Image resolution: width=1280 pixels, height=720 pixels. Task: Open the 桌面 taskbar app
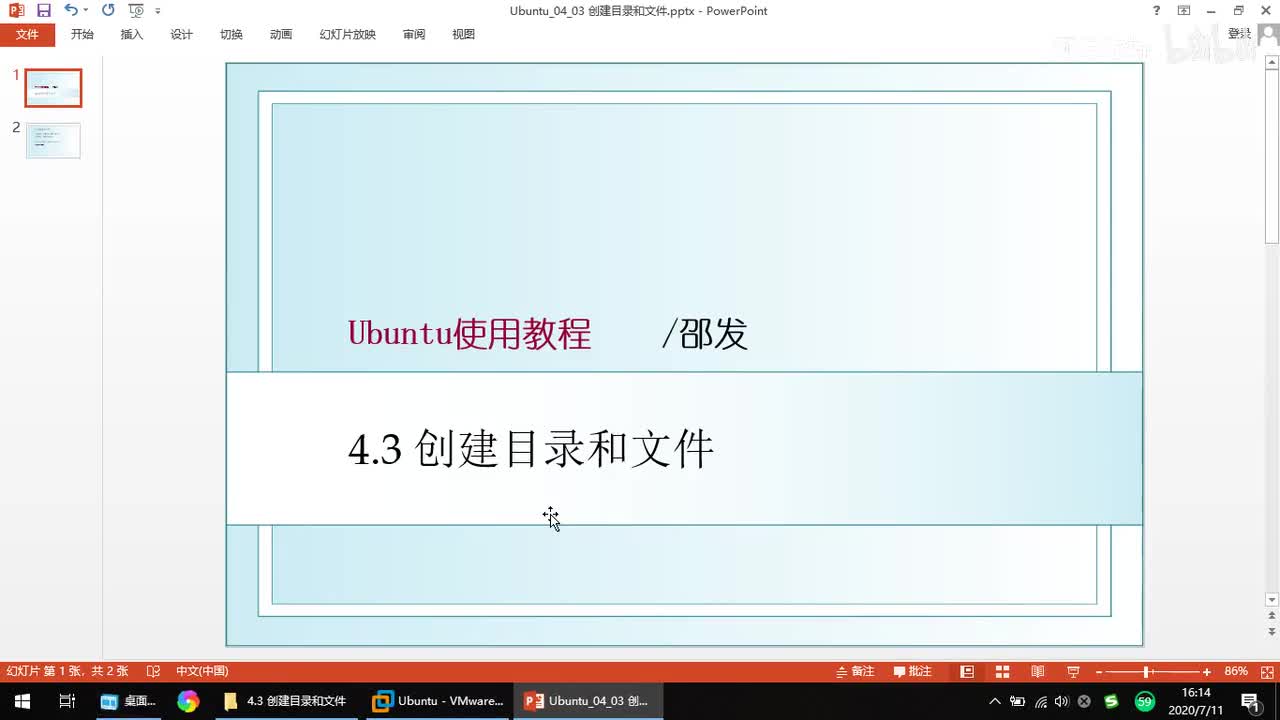coord(129,701)
